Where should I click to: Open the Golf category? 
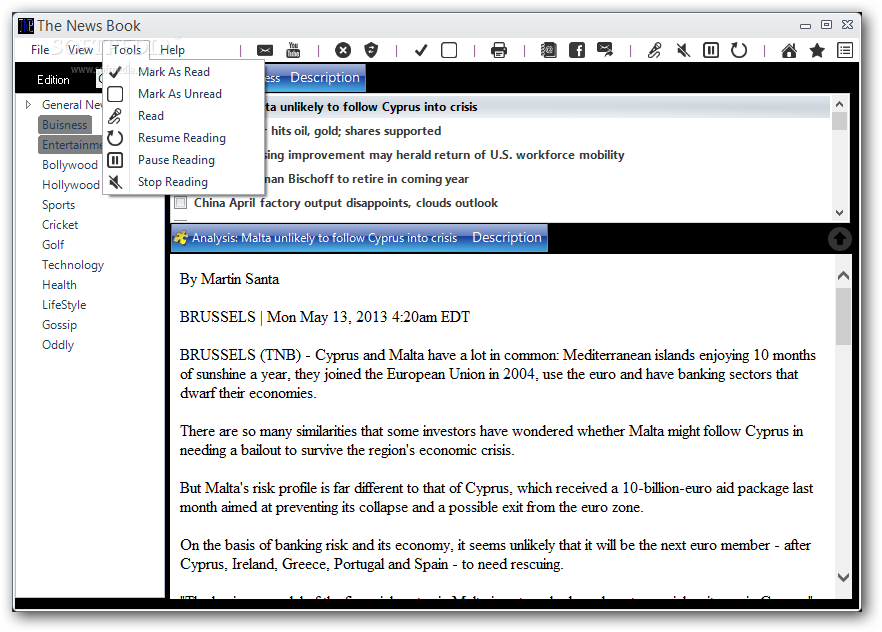pyautogui.click(x=53, y=245)
